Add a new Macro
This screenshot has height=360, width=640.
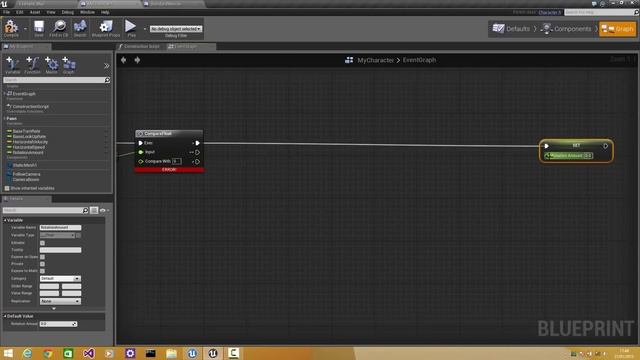(51, 65)
